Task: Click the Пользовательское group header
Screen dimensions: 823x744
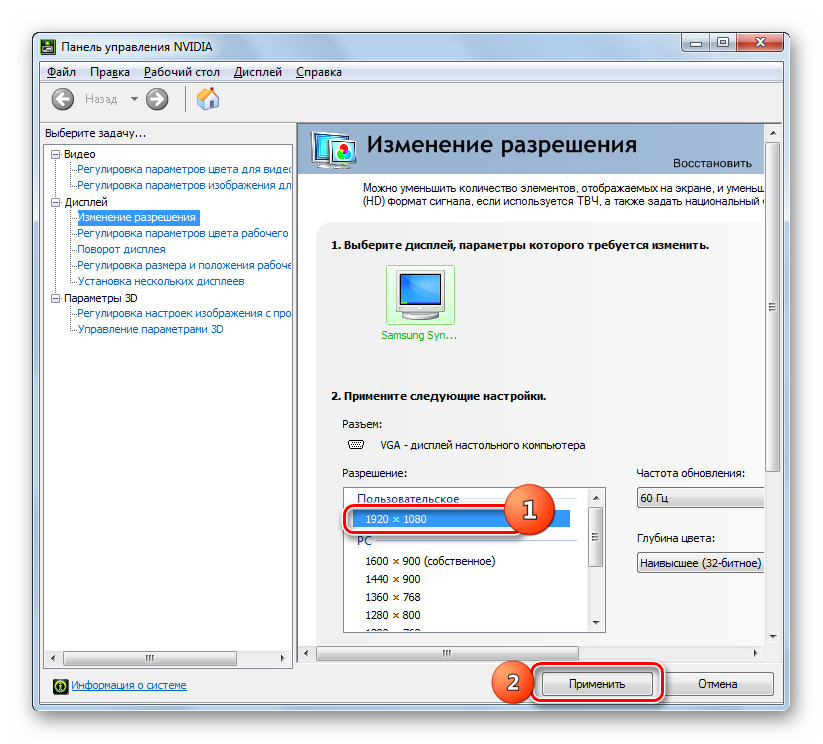Action: [x=408, y=499]
